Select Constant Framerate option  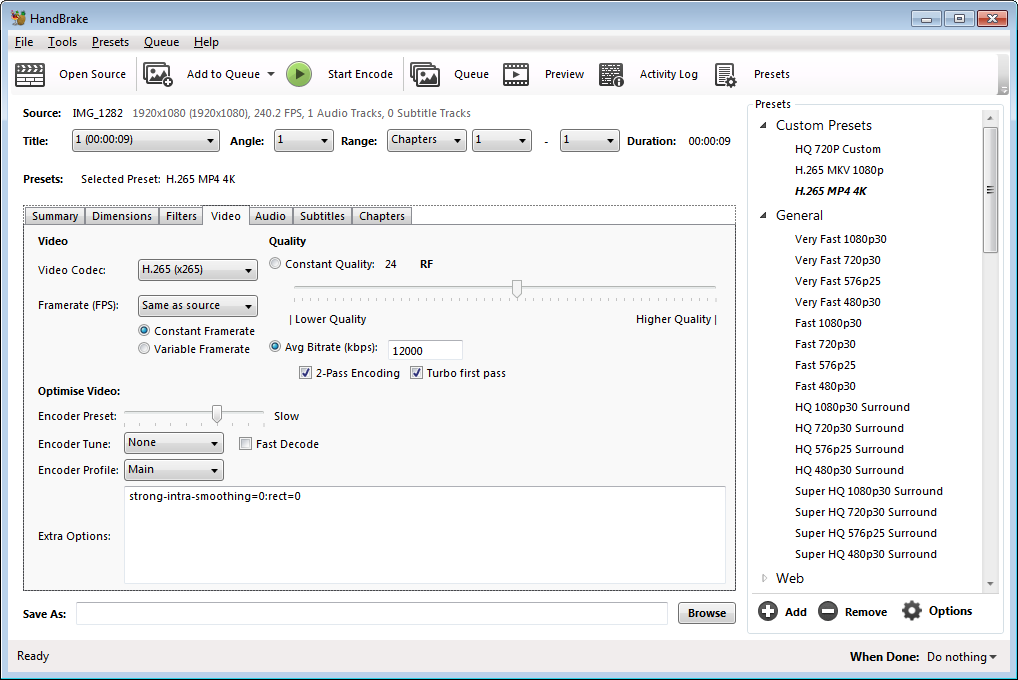click(144, 331)
